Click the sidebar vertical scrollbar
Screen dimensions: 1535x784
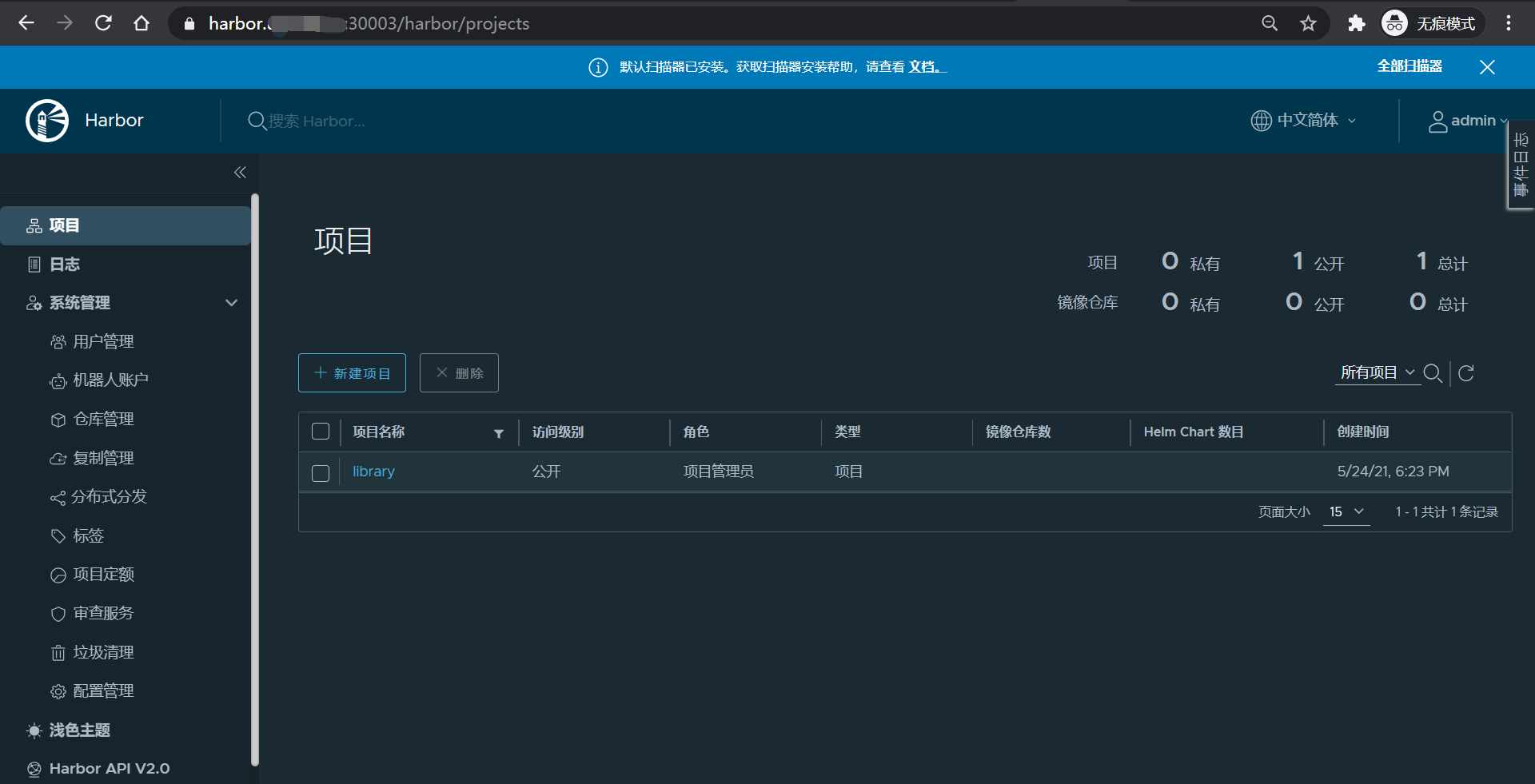(255, 480)
